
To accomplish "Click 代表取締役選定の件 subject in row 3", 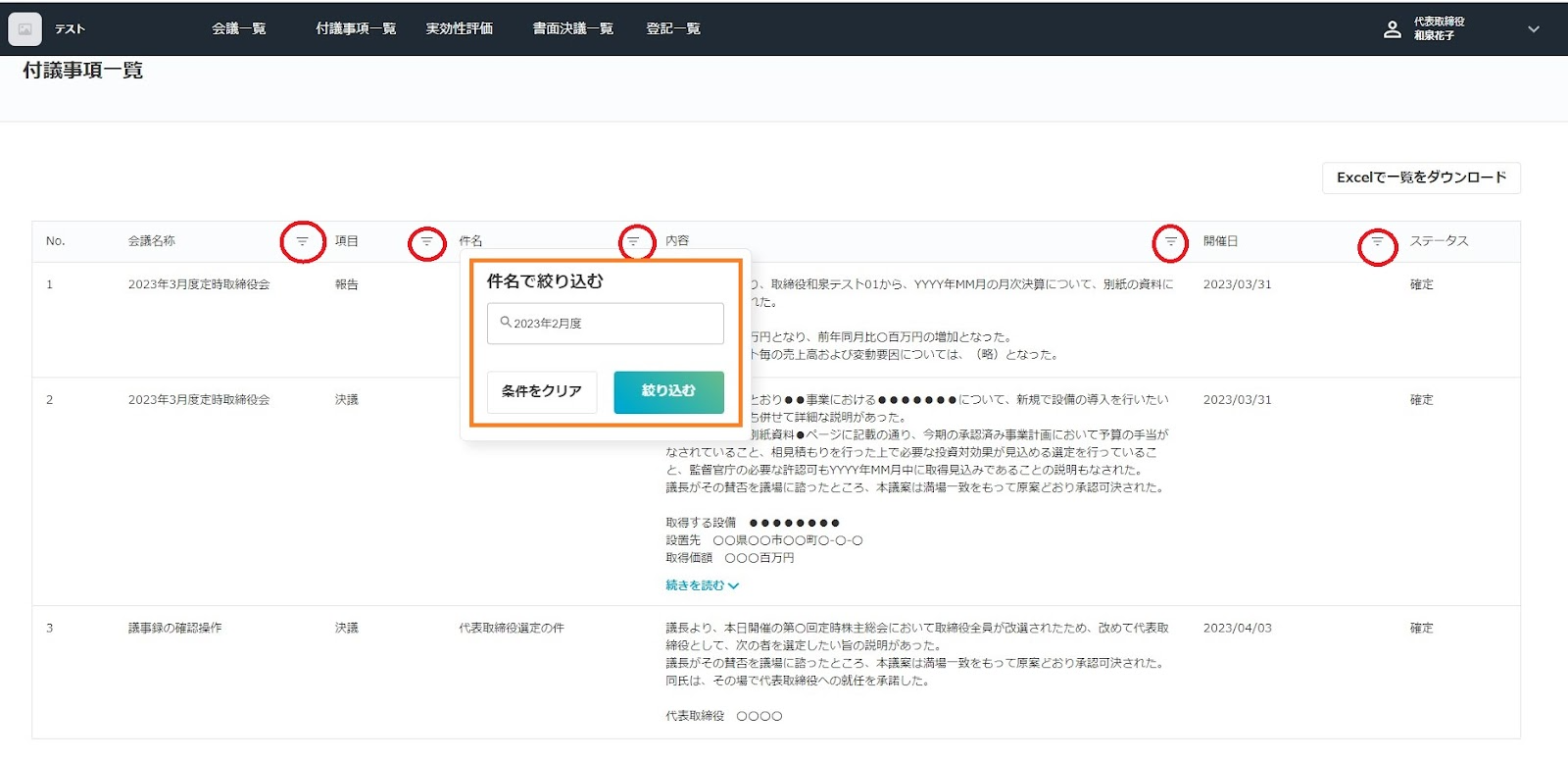I will (512, 629).
